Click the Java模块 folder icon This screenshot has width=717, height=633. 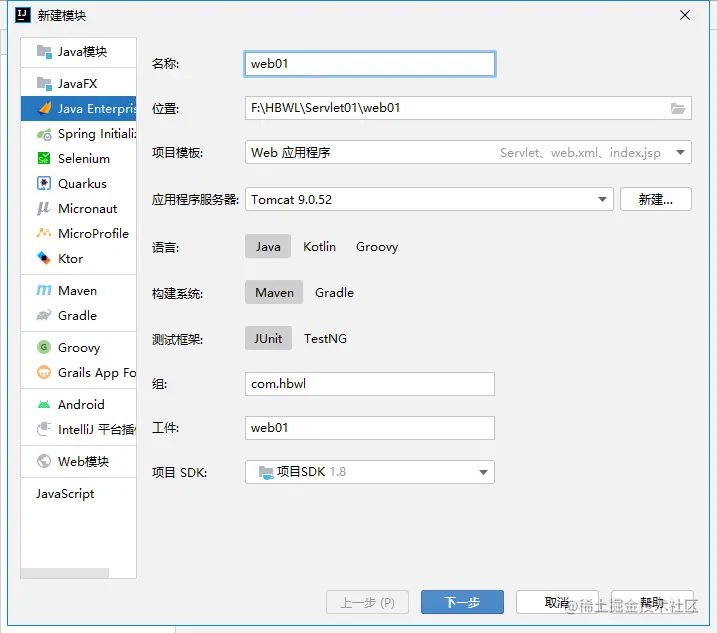44,52
